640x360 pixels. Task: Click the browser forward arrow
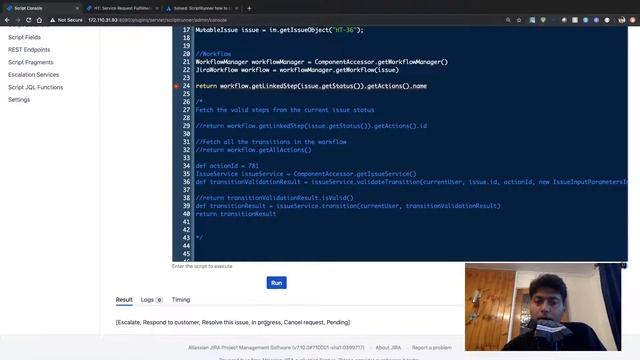click(18, 20)
